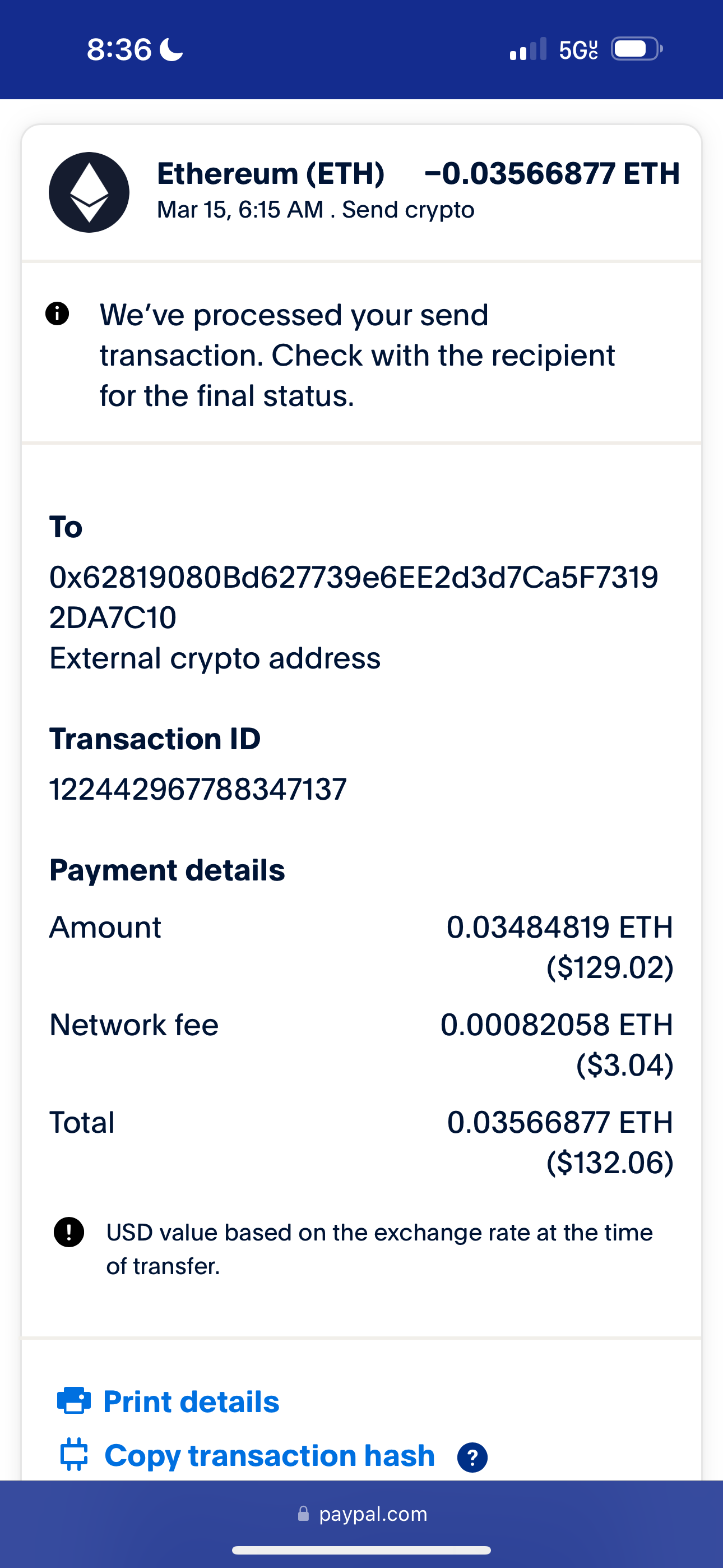Tap the paypal.com address bar

tap(373, 1514)
